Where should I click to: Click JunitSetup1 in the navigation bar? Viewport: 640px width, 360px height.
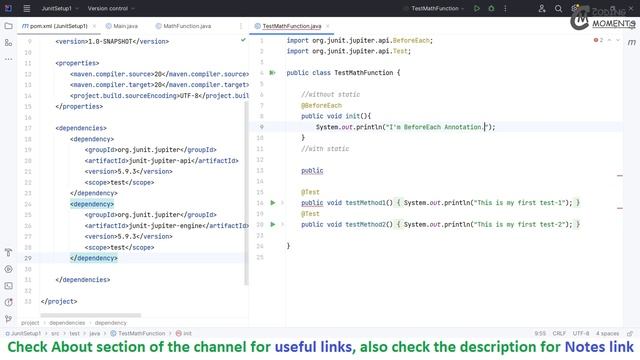[23, 333]
